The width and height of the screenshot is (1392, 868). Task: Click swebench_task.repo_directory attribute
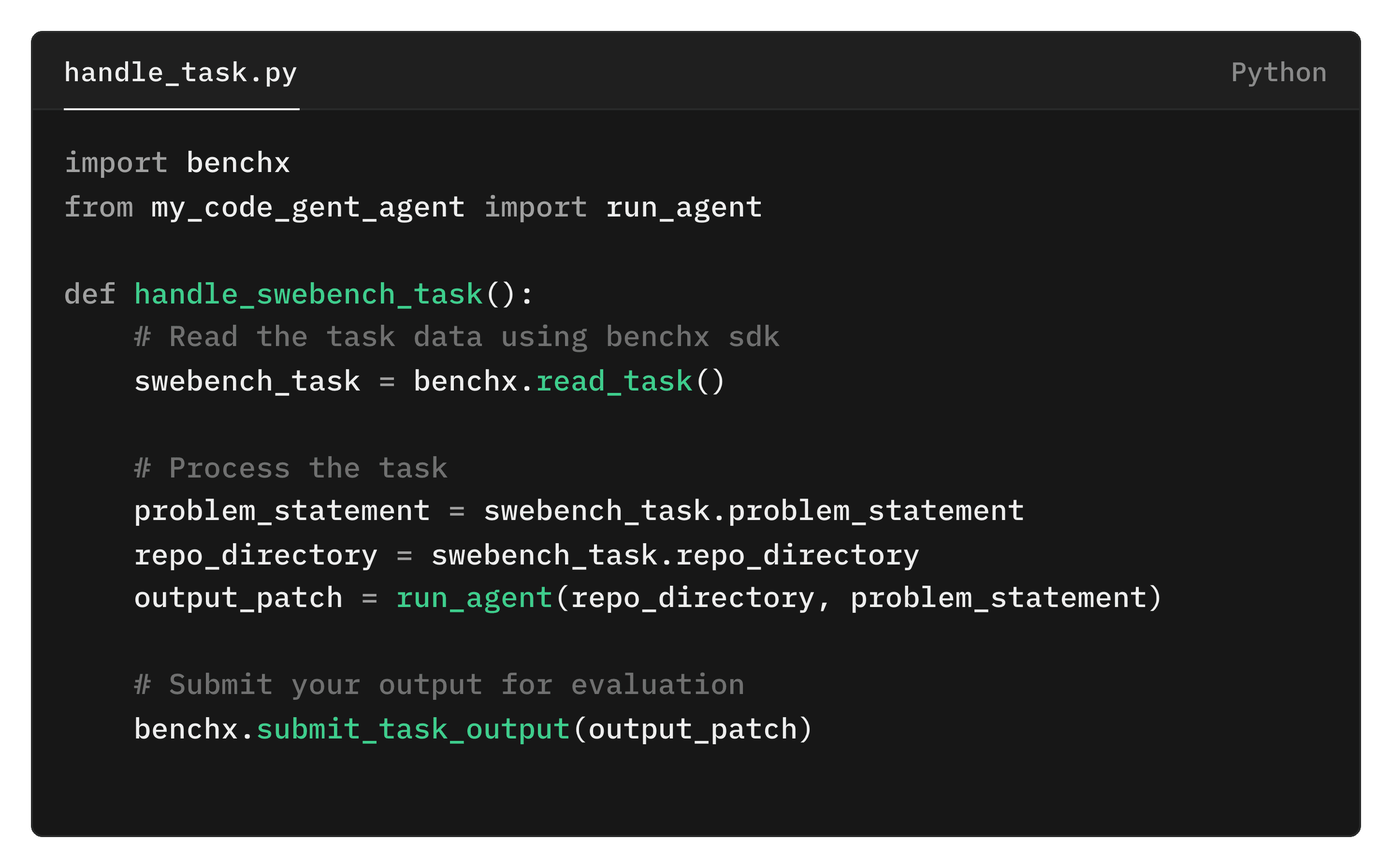tap(675, 556)
